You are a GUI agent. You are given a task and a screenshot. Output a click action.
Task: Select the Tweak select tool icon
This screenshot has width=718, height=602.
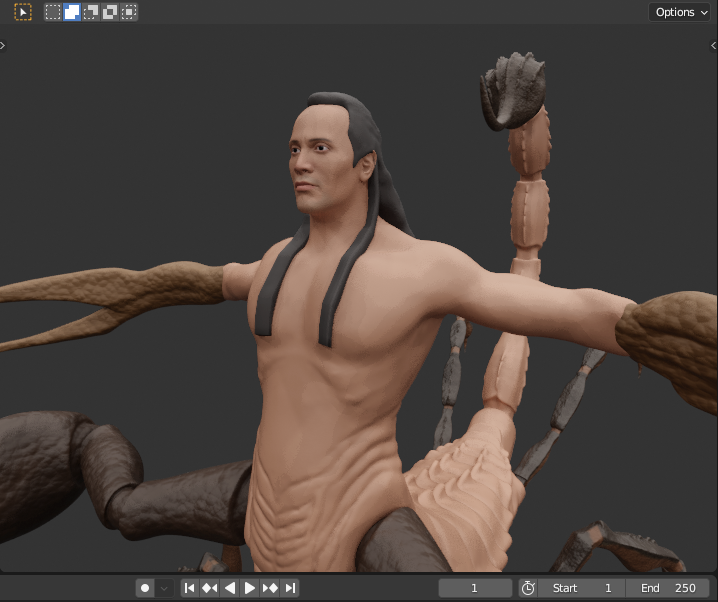tap(23, 12)
